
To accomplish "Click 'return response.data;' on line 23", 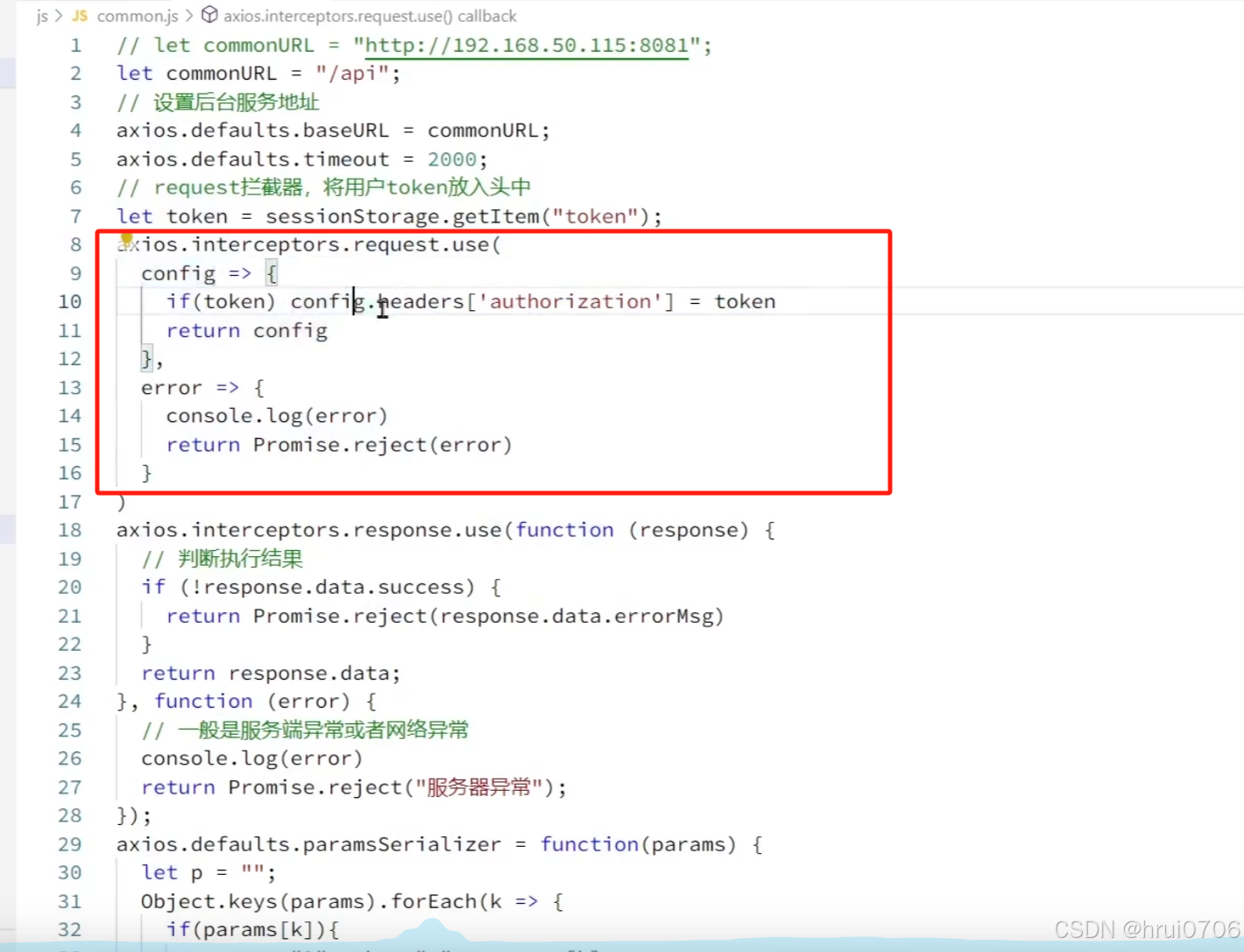I will click(271, 673).
